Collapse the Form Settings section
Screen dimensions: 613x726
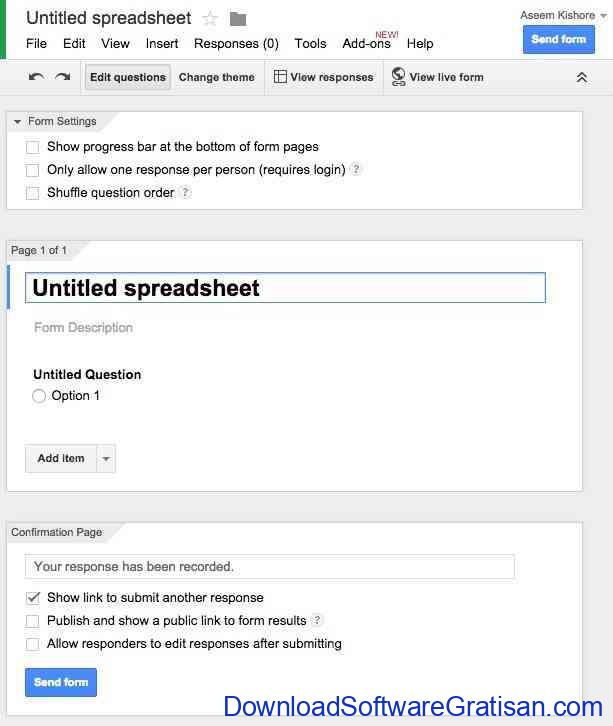click(18, 122)
